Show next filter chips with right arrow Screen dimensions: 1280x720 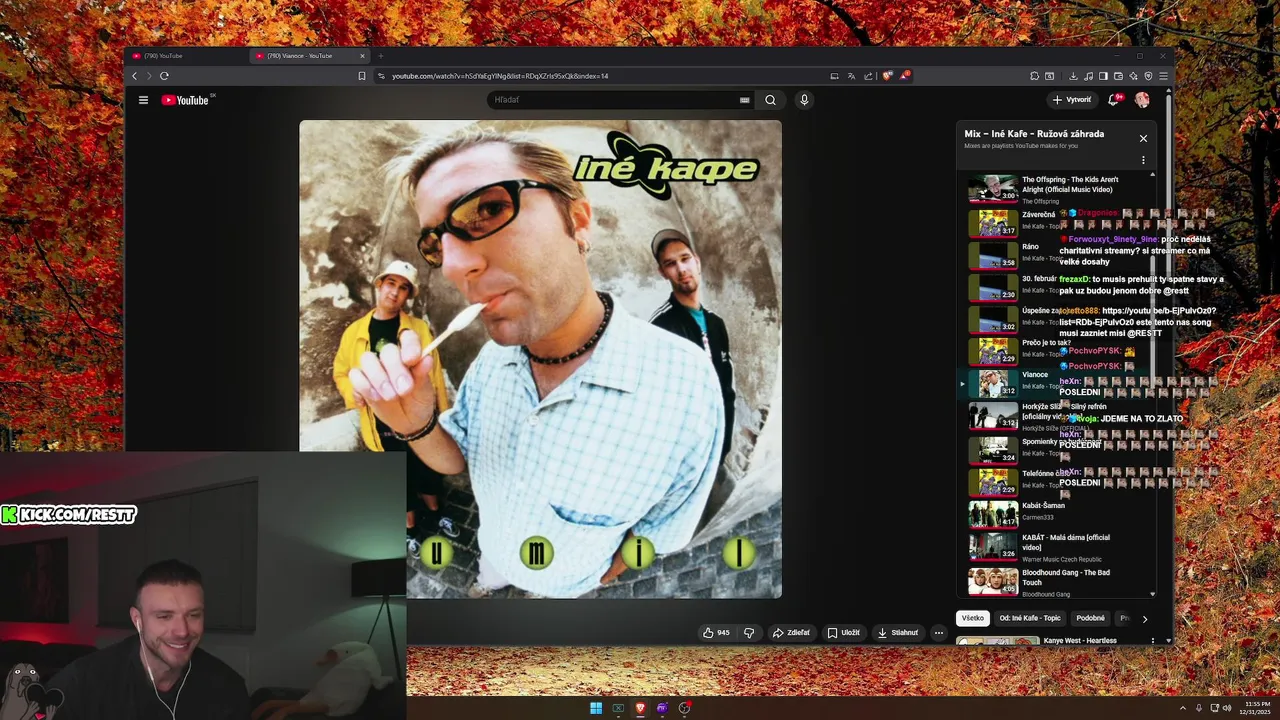click(1144, 619)
